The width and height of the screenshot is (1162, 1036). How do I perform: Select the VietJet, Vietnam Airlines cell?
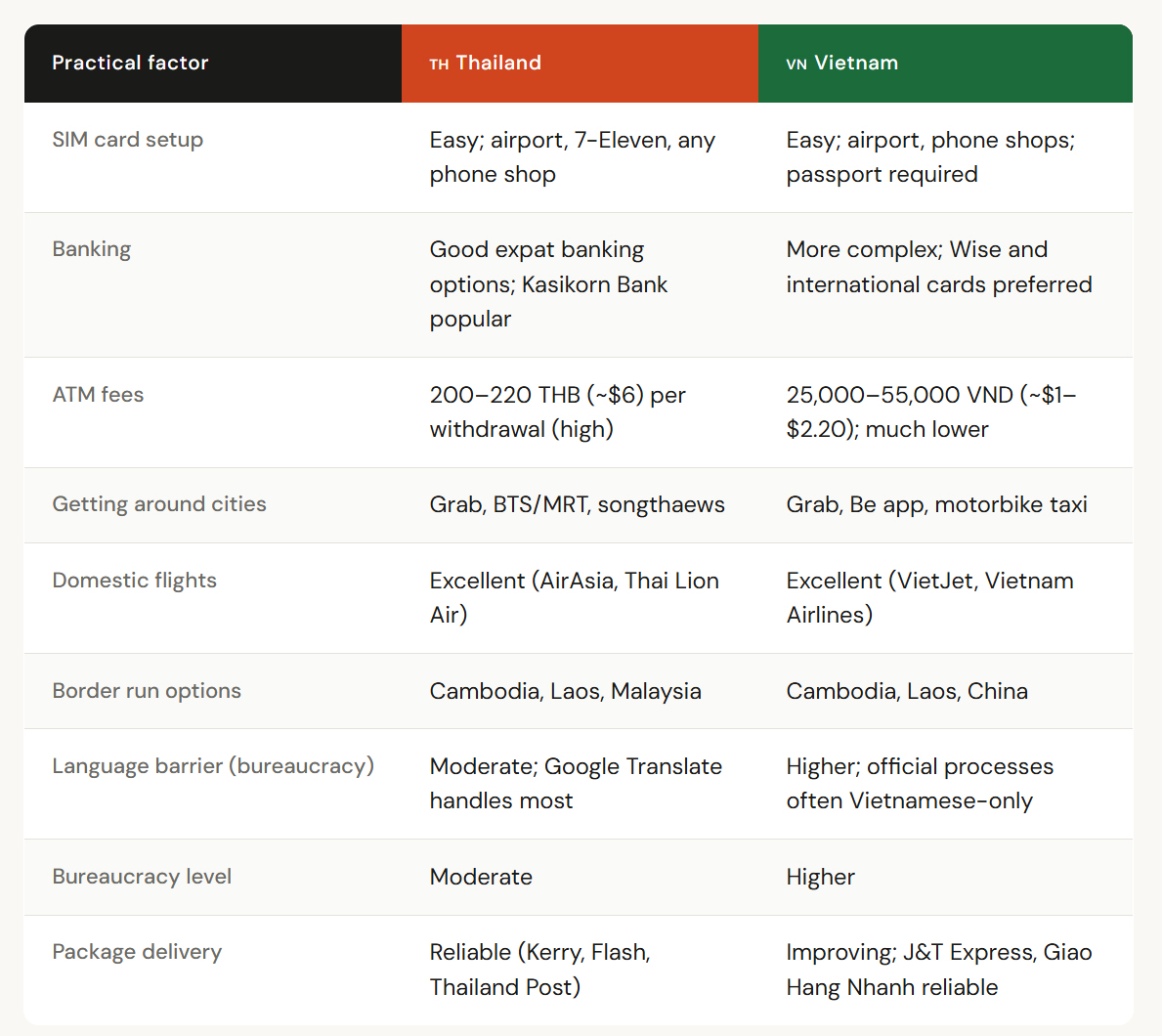click(x=929, y=597)
